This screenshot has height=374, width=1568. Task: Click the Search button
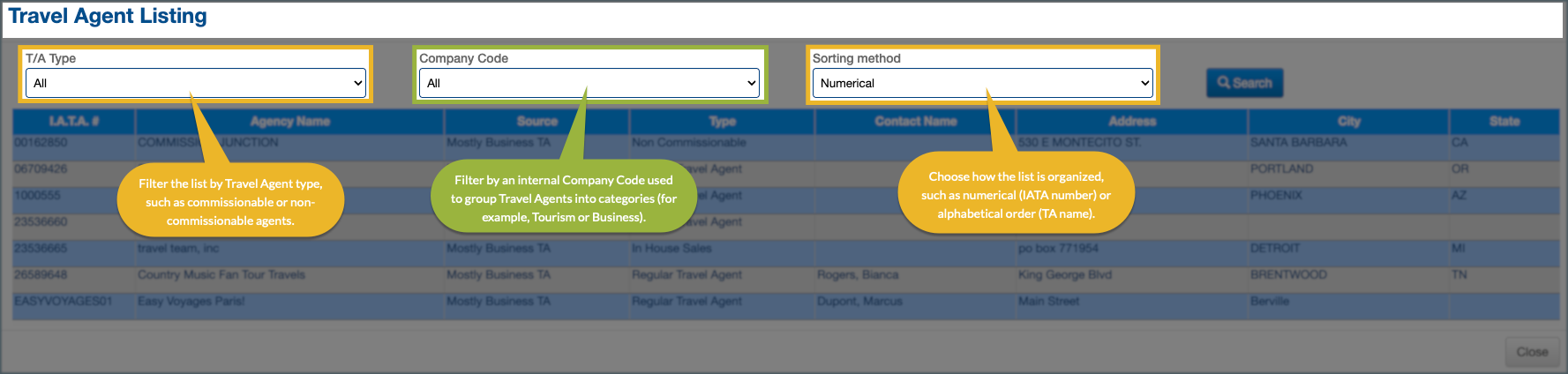click(x=1244, y=83)
